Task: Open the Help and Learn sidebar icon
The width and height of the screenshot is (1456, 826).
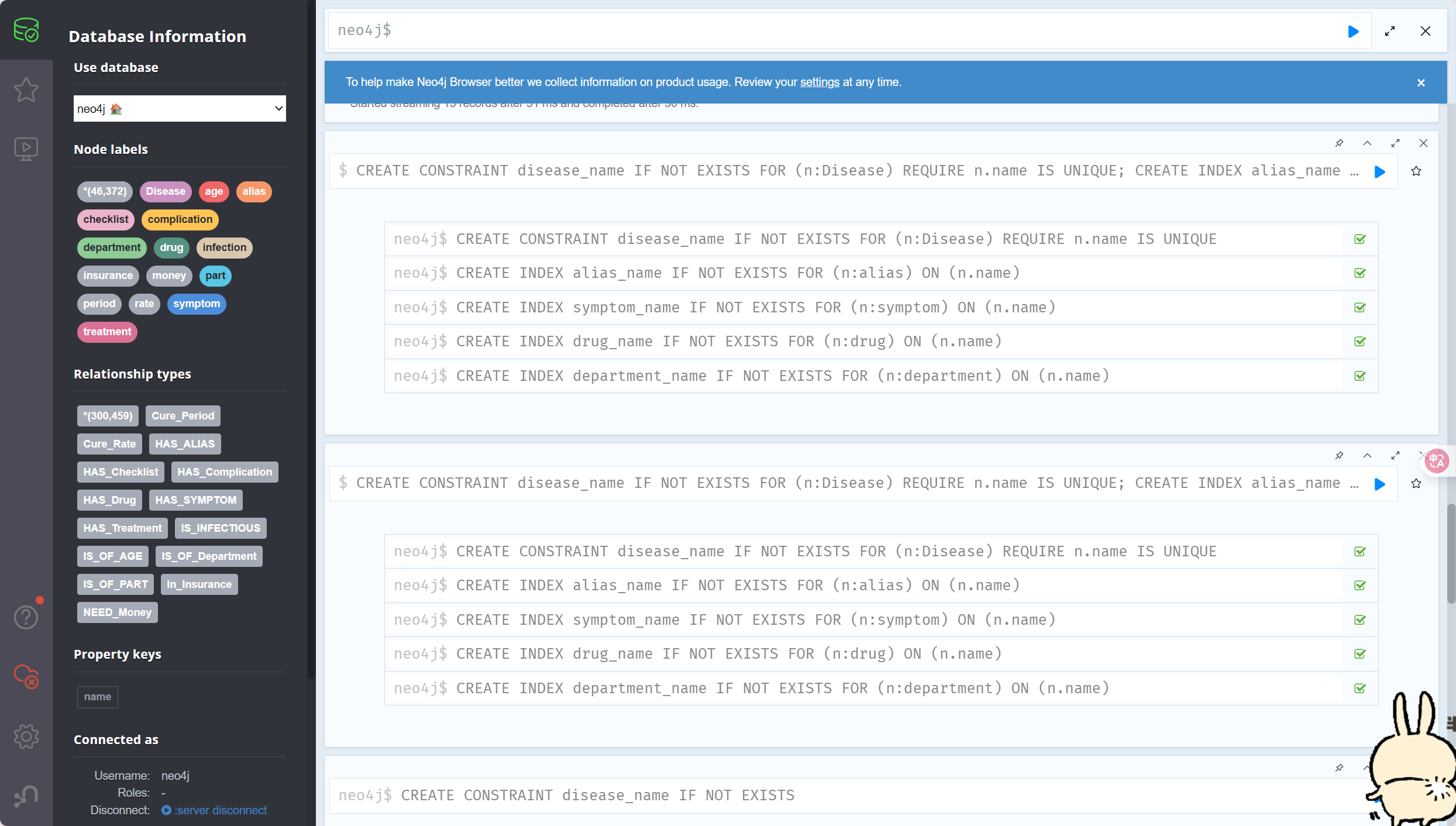Action: tap(26, 617)
